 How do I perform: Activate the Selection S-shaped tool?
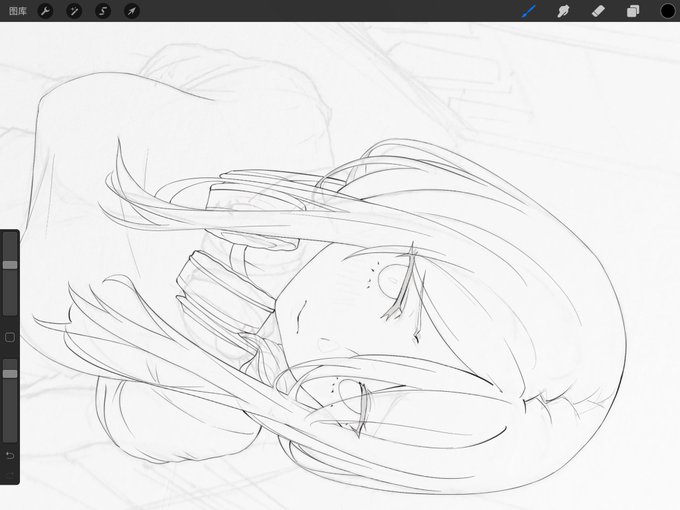click(103, 11)
